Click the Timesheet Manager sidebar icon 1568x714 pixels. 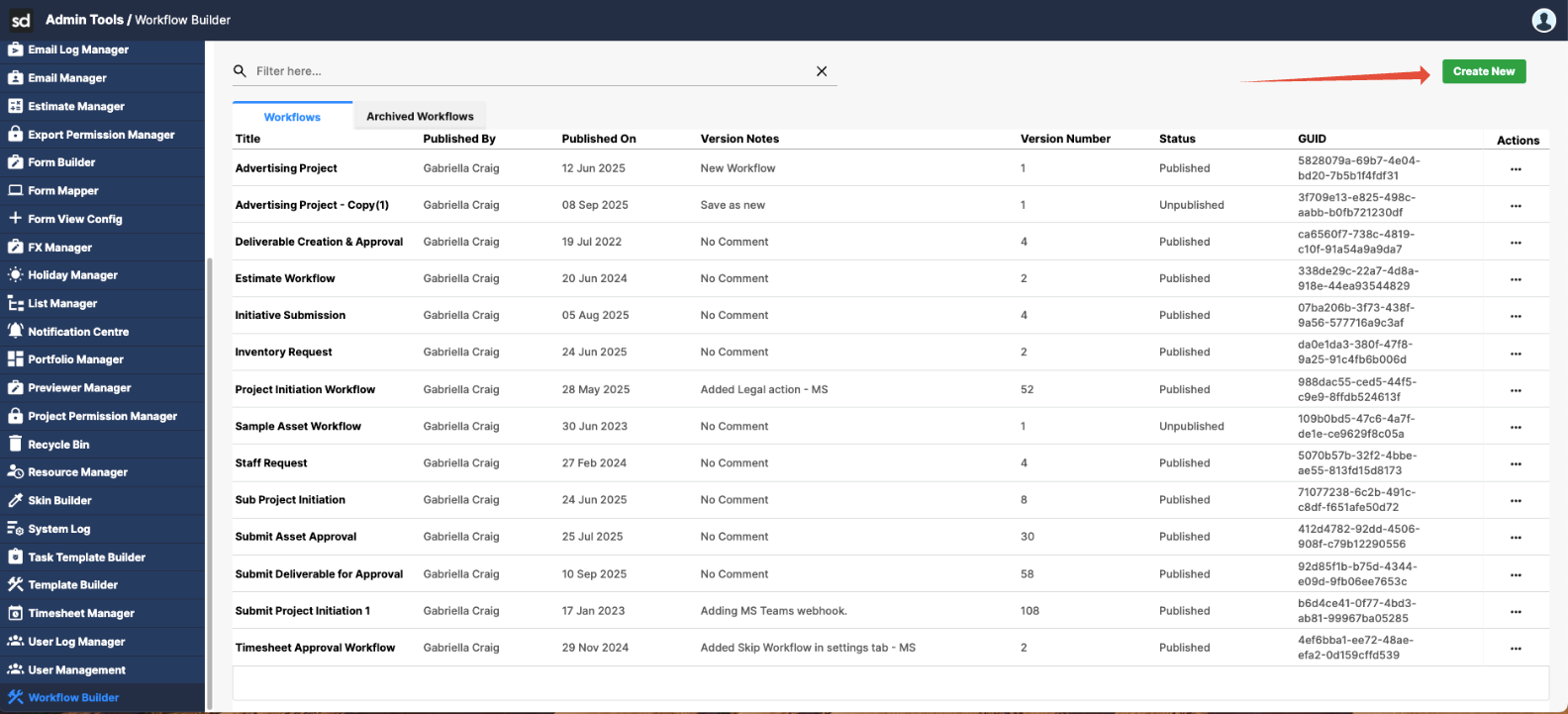(x=15, y=613)
